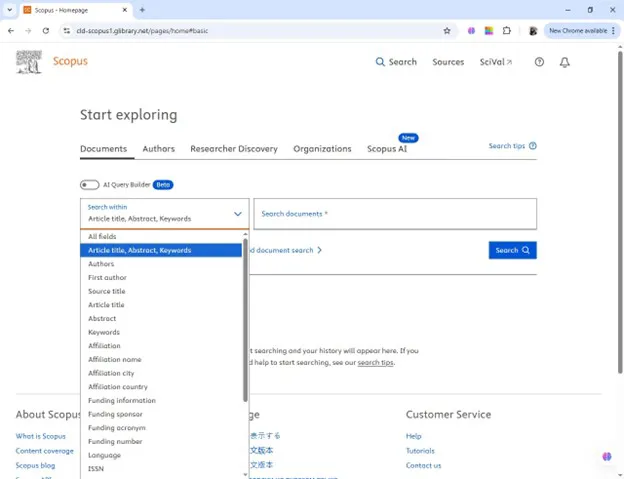This screenshot has height=479, width=624.
Task: Choose Affiliation country option
Action: click(x=161, y=387)
